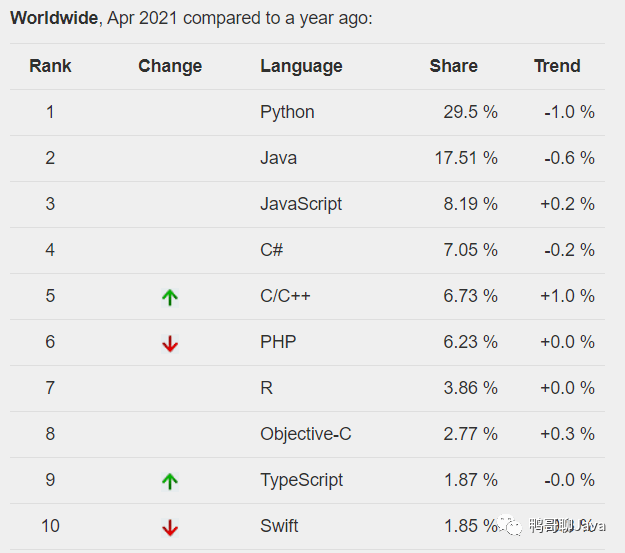625x553 pixels.
Task: Click Python's 29.5 % share value
Action: tap(470, 112)
